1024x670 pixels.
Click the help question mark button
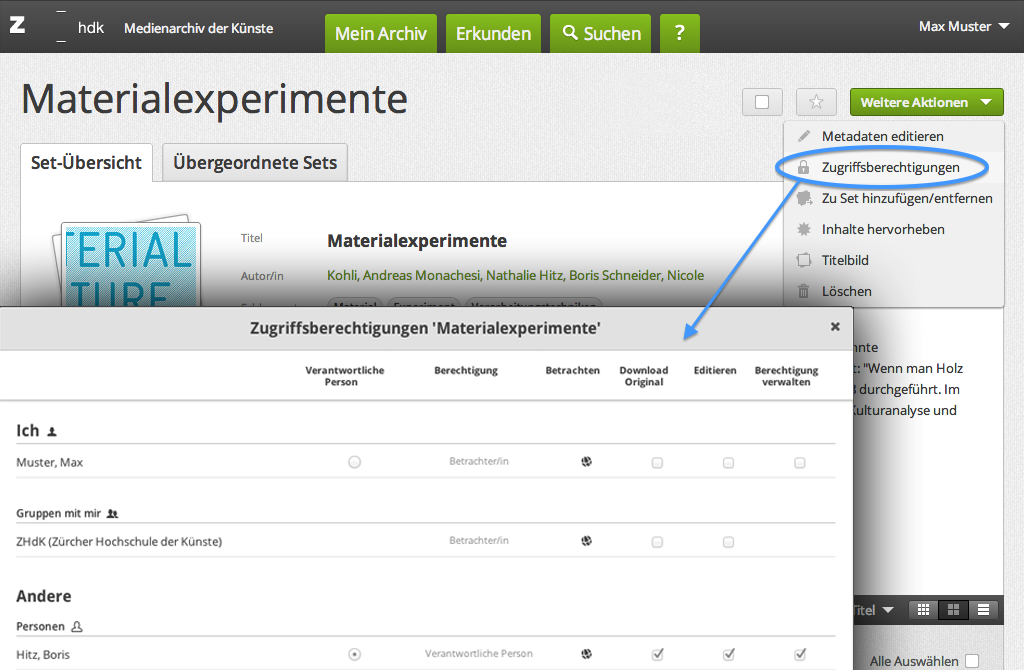(679, 33)
